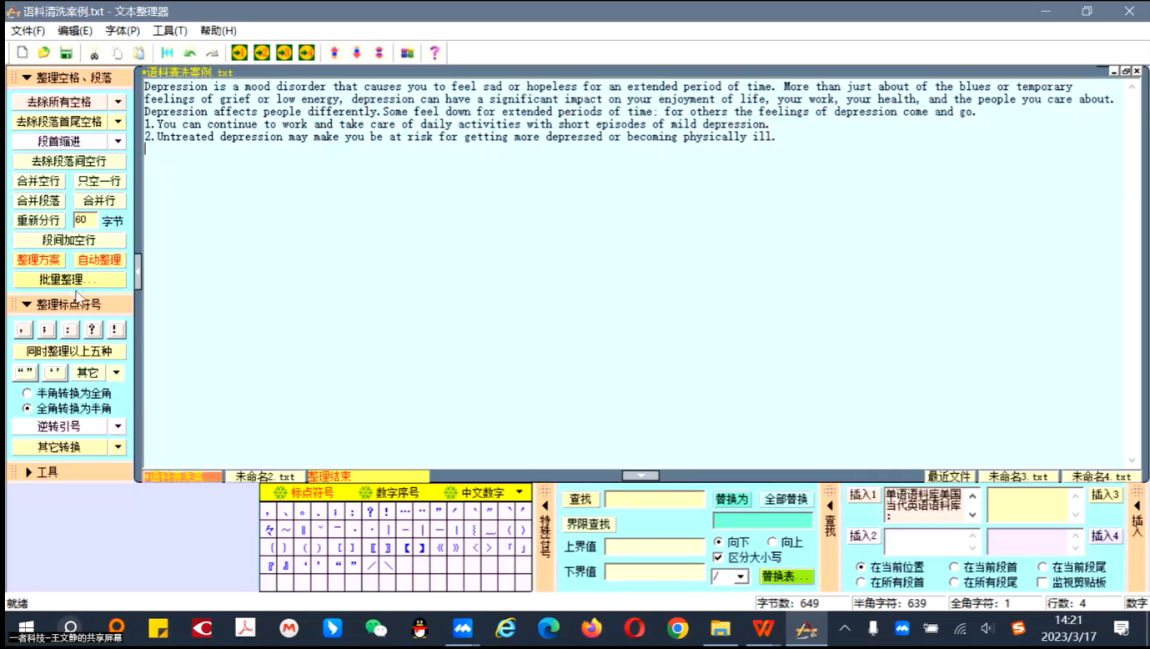Click the 批量整理 button
This screenshot has width=1150, height=649.
coord(69,280)
